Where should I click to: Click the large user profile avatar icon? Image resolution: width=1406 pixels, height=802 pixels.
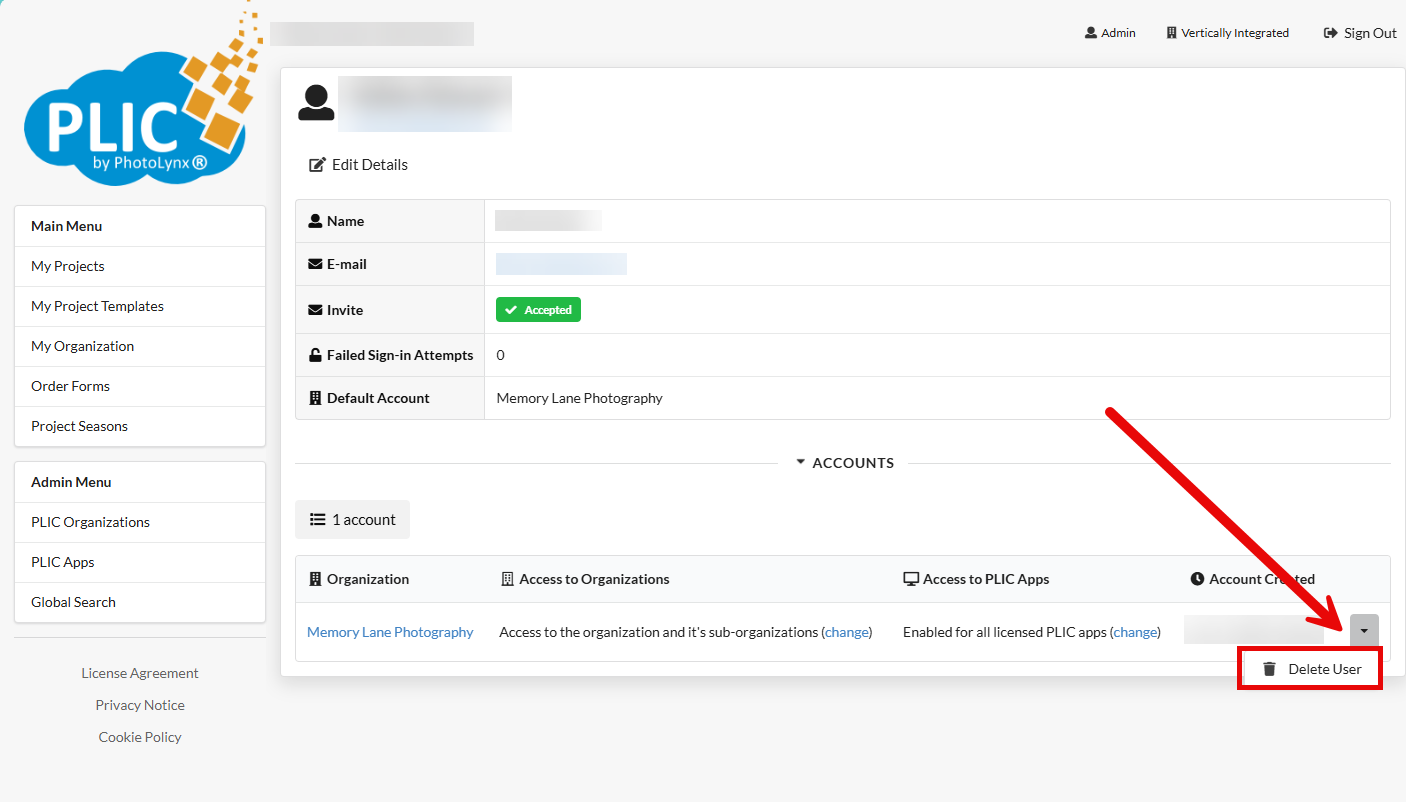coord(316,103)
